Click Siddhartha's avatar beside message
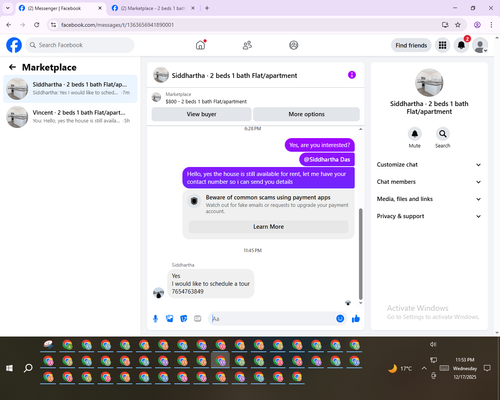The image size is (500, 400). [158, 293]
